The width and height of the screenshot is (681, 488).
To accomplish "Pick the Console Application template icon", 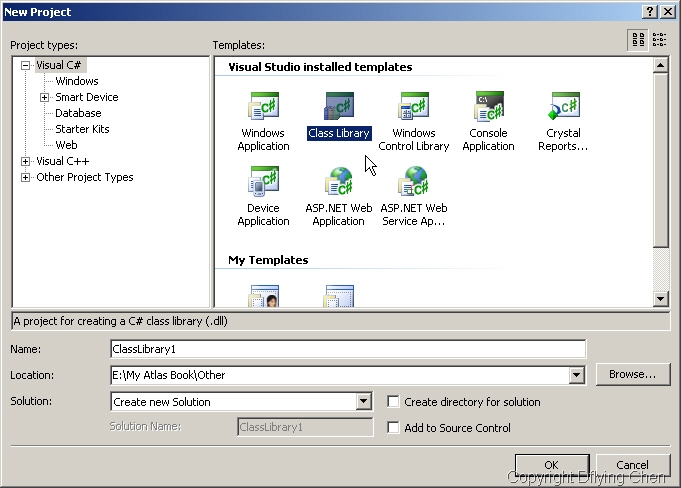I will [x=489, y=106].
